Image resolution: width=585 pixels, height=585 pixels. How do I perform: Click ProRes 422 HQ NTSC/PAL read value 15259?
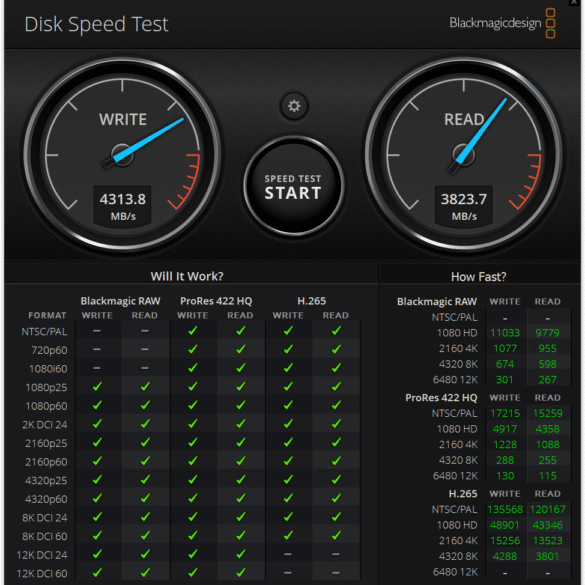tap(548, 413)
